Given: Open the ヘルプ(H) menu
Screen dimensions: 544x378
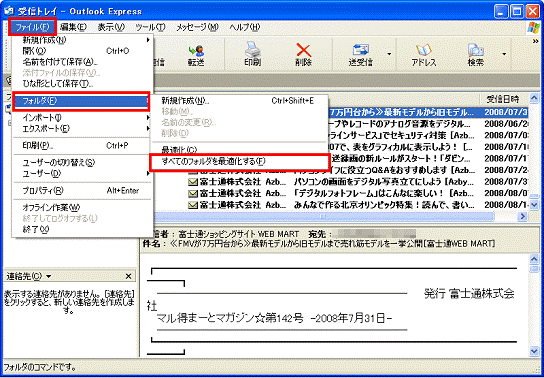Looking at the screenshot, I should (245, 27).
